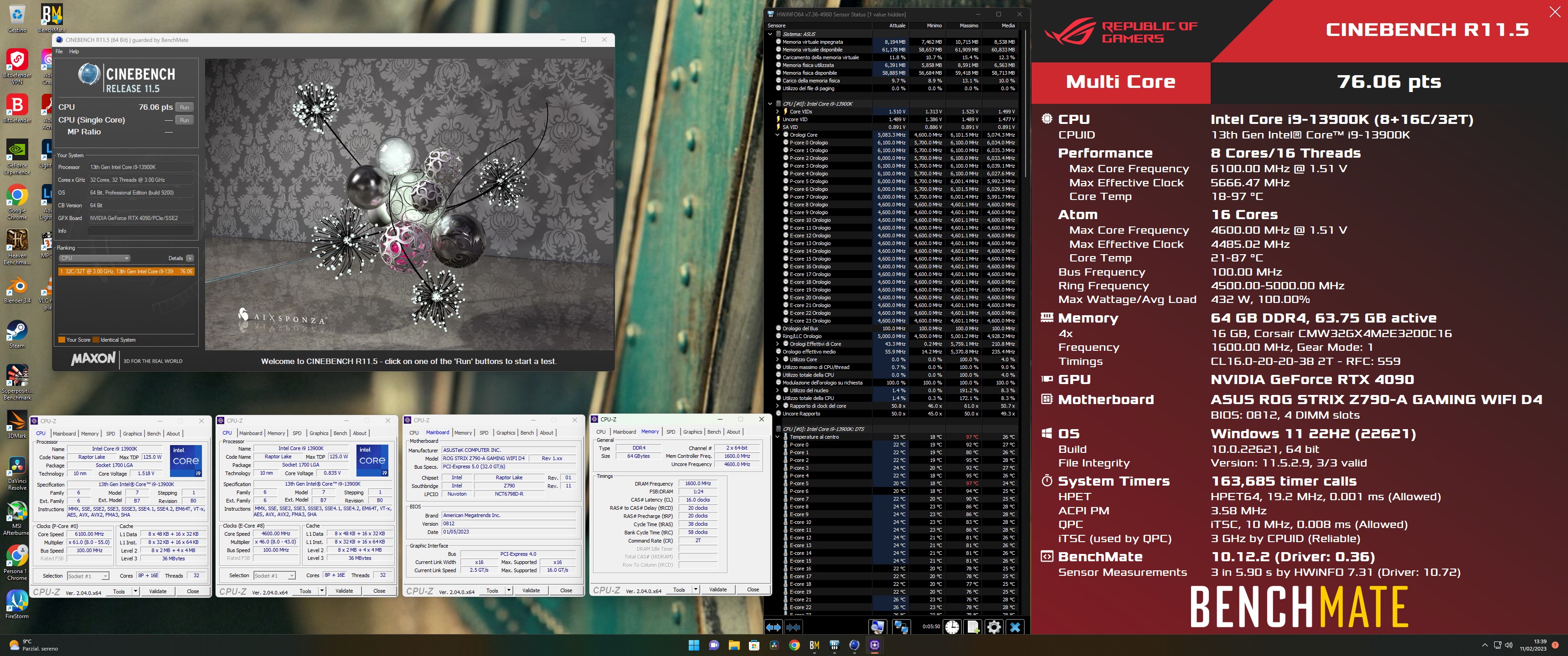Click Validate in first CPU-Z window
This screenshot has width=1568, height=656.
click(158, 591)
